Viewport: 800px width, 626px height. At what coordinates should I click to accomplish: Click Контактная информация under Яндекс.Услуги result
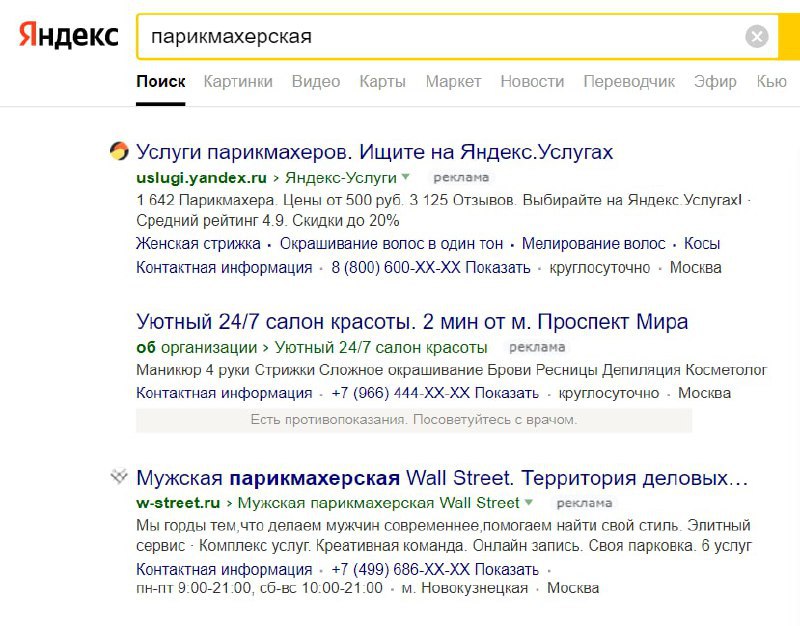[224, 267]
